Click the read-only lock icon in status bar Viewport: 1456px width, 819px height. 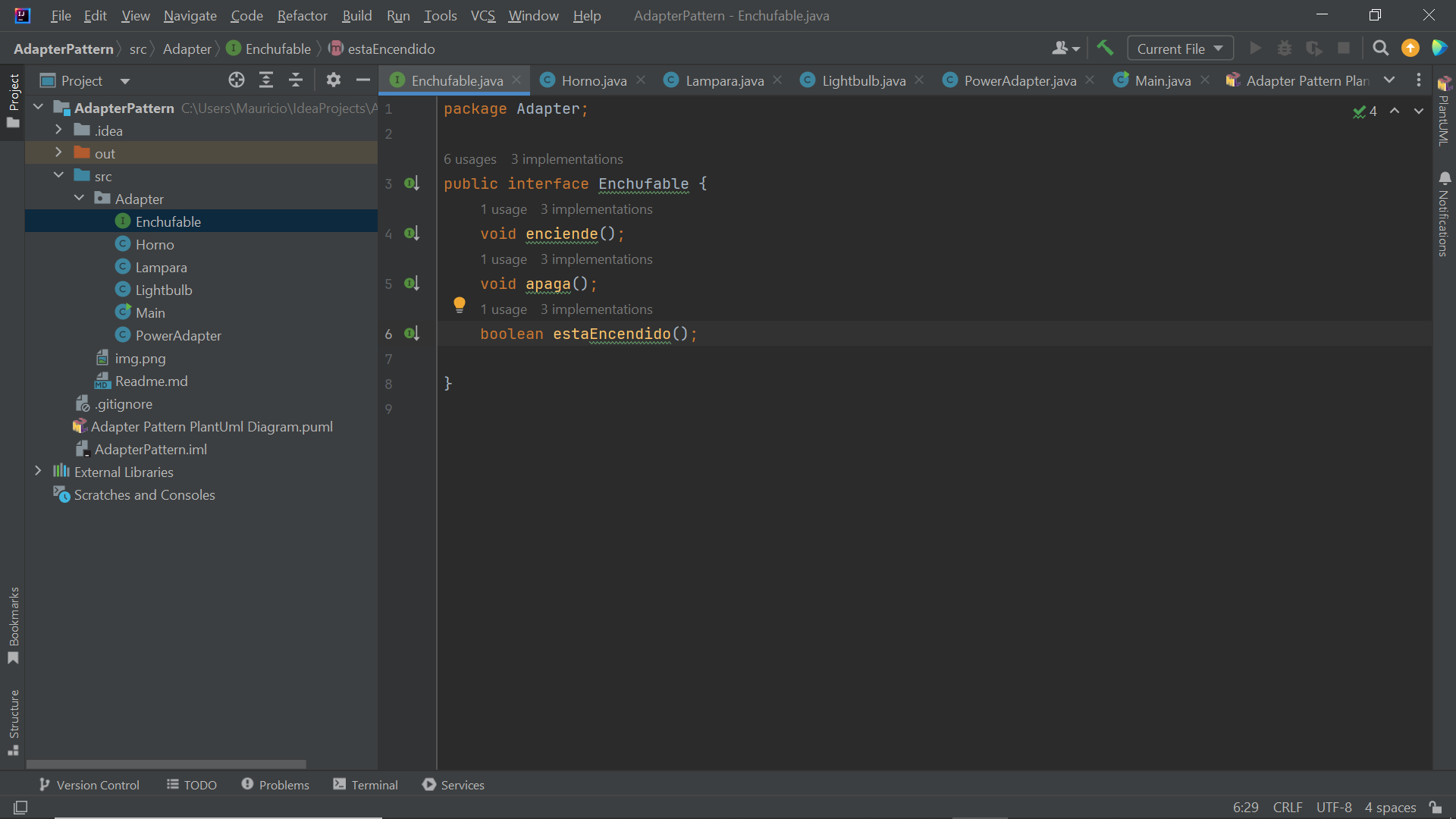[1436, 808]
